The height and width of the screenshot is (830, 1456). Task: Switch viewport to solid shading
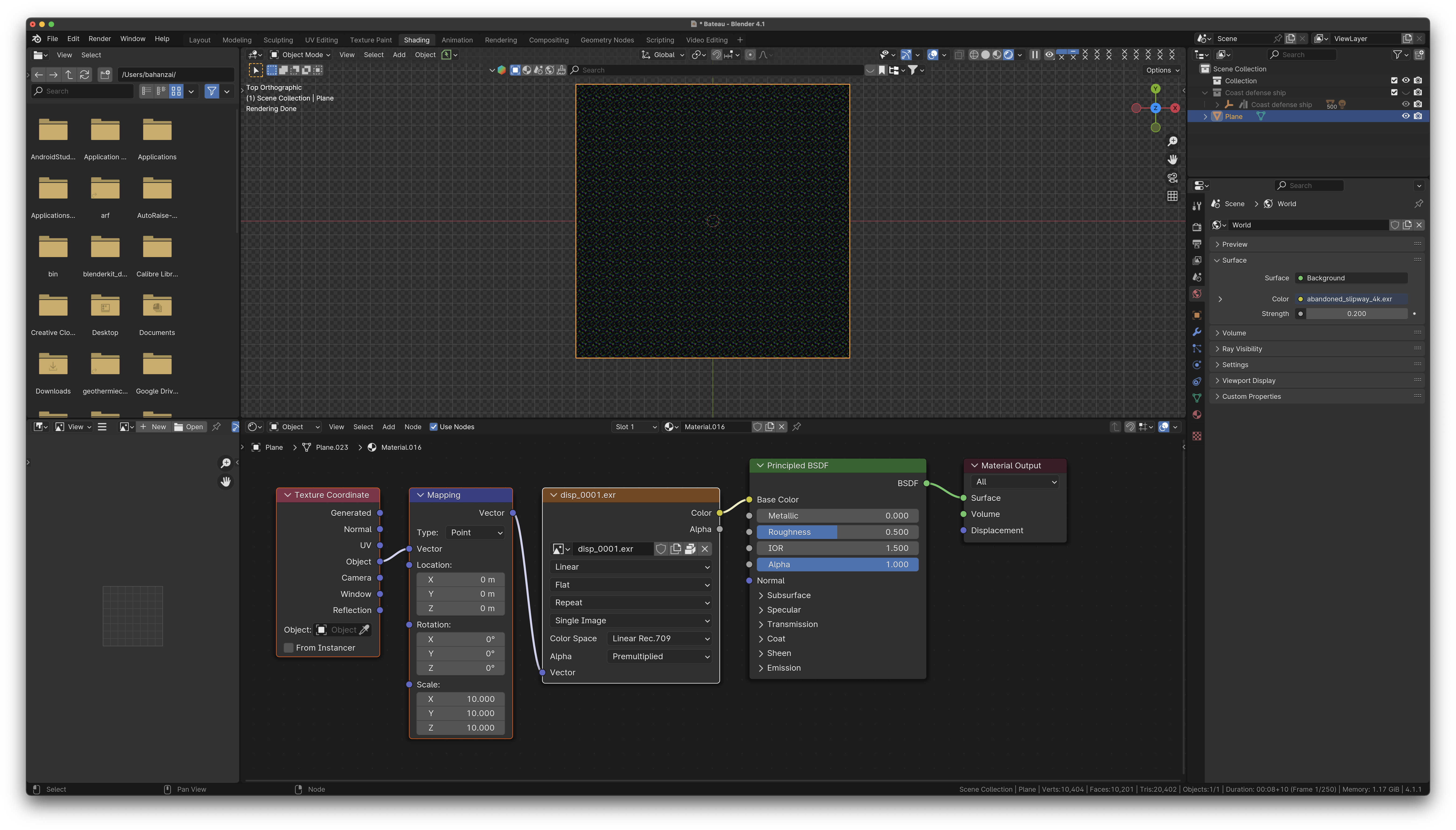click(x=985, y=55)
